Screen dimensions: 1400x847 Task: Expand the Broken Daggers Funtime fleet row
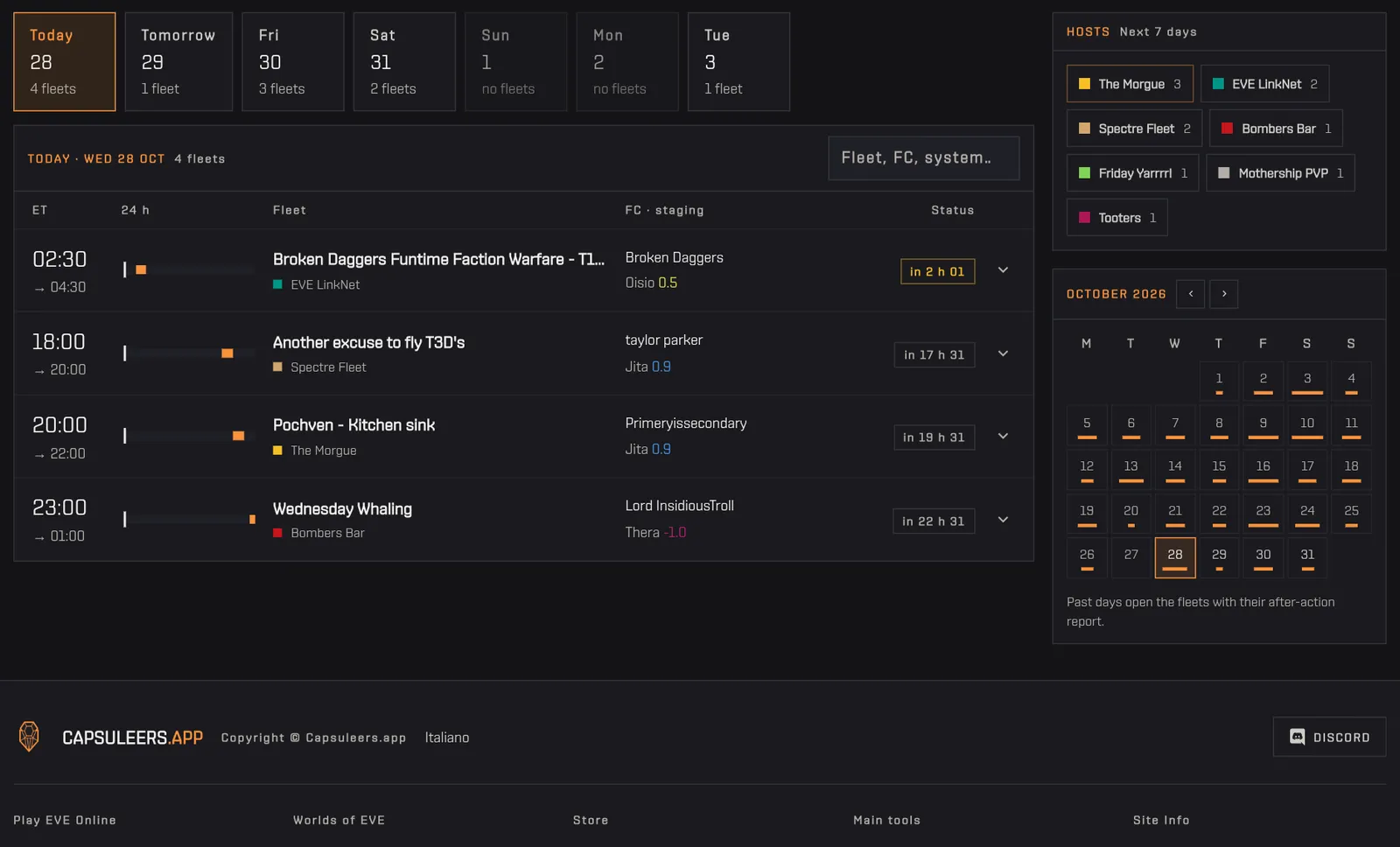click(x=1003, y=270)
